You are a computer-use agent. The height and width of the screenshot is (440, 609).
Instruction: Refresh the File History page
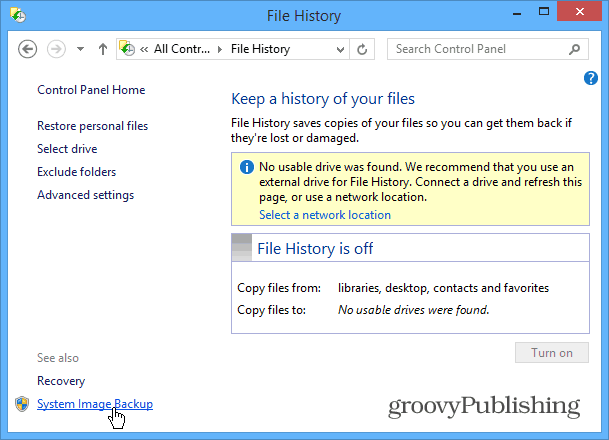[362, 49]
